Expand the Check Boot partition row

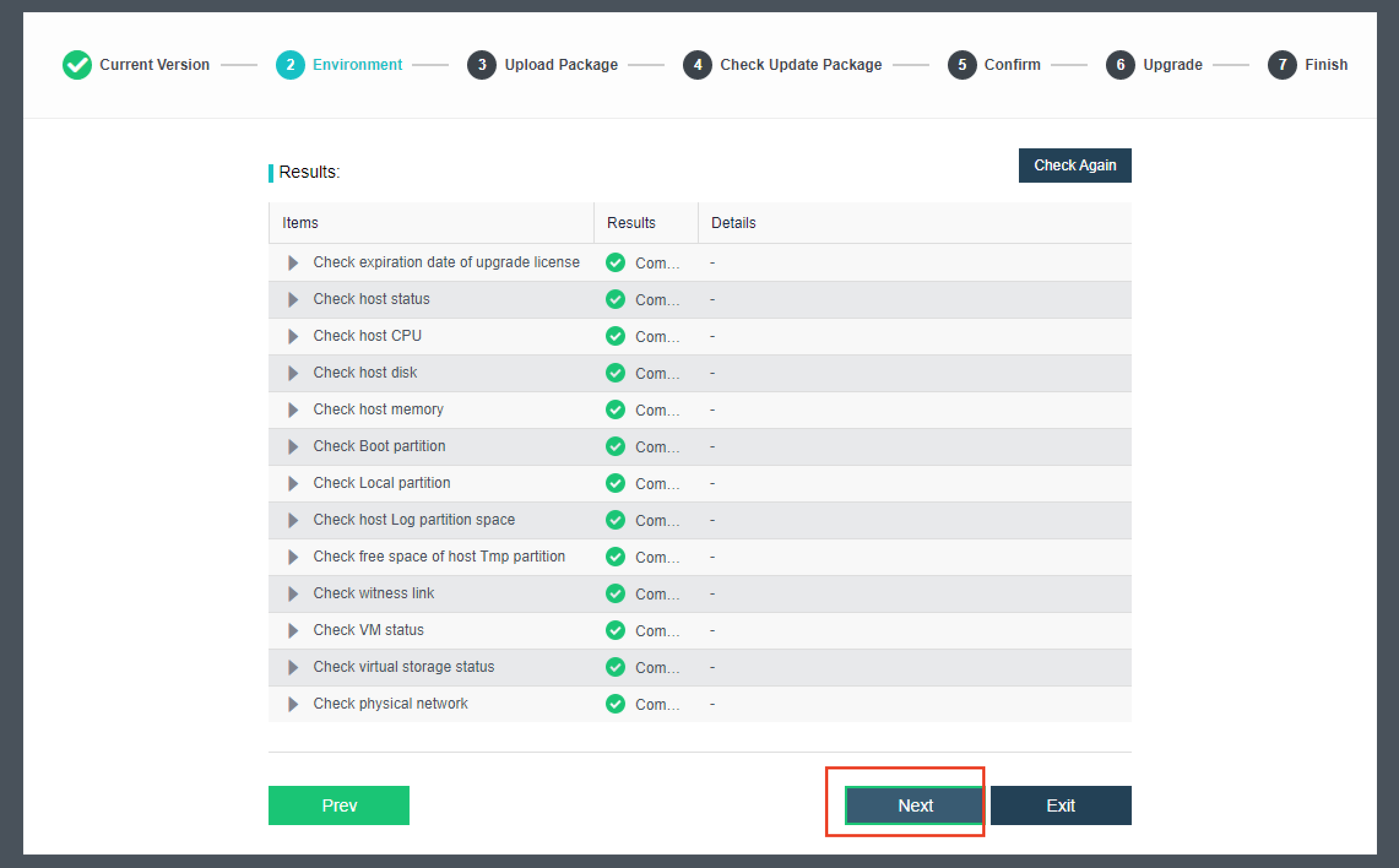tap(293, 447)
